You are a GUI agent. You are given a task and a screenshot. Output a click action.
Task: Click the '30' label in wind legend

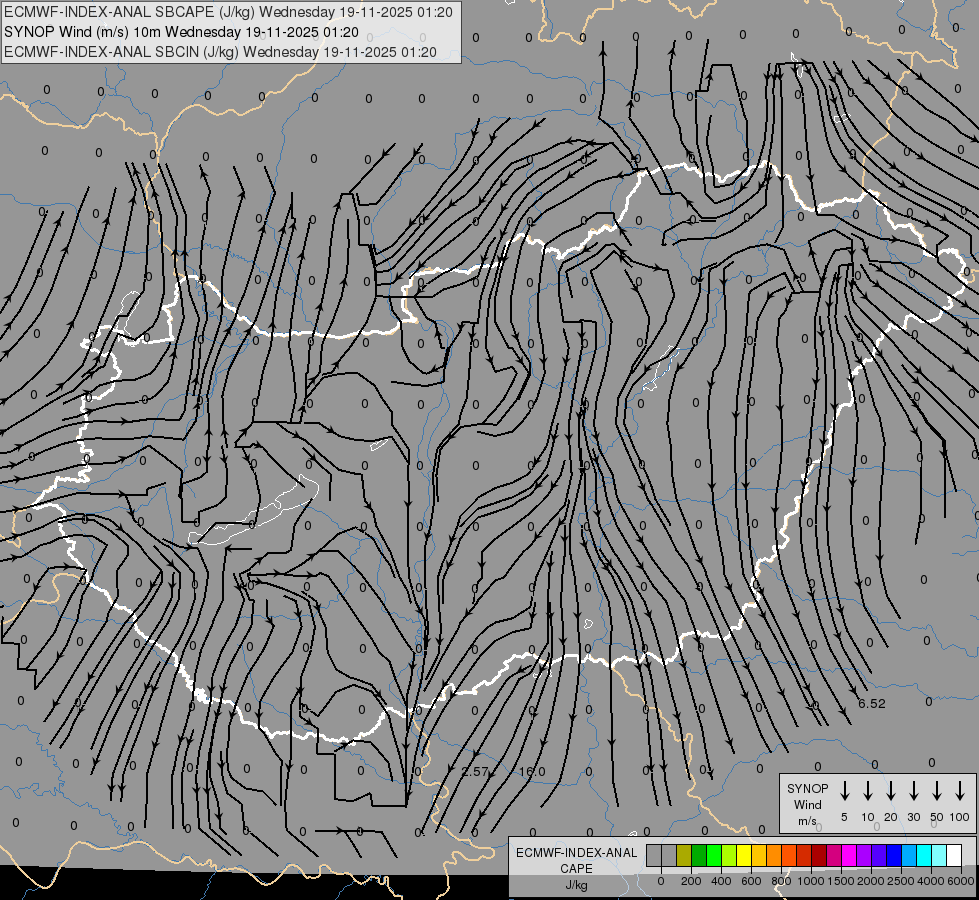coord(913,817)
